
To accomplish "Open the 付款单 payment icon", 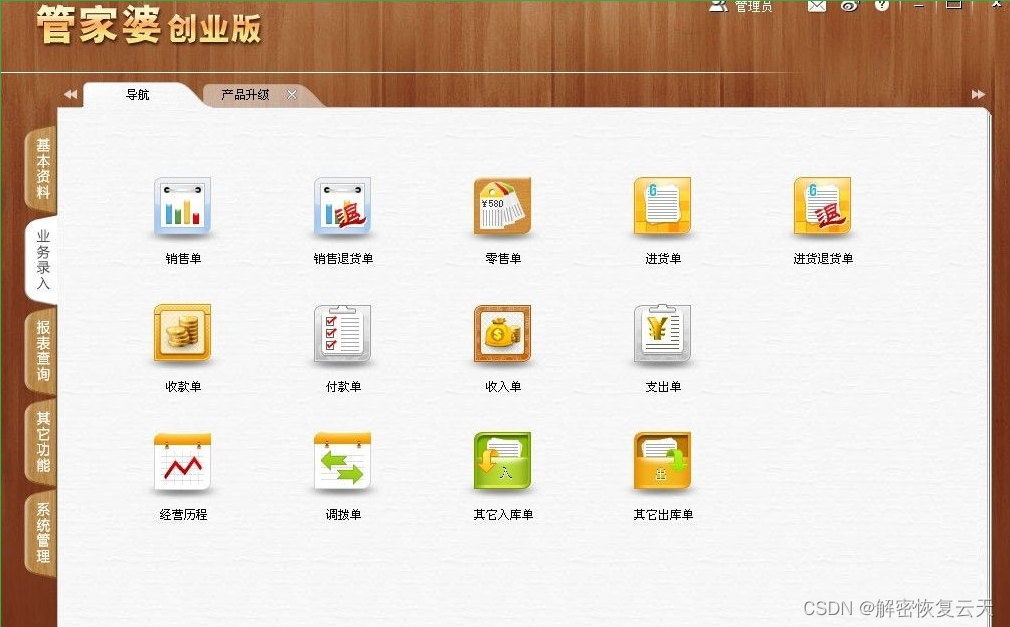I will point(342,333).
